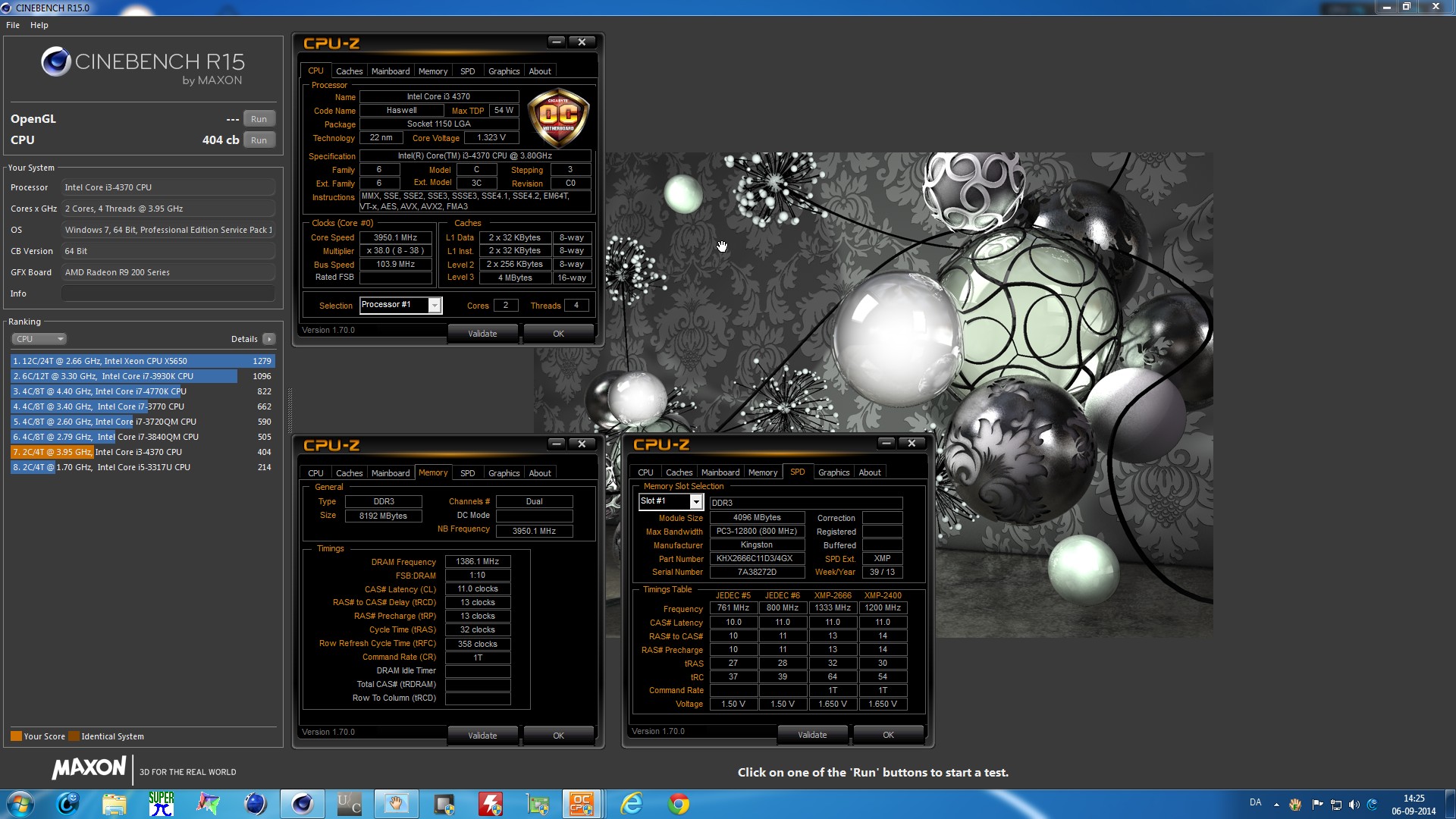The width and height of the screenshot is (1456, 819).
Task: Click the hand cursor taskbar icon
Action: pyautogui.click(x=396, y=804)
